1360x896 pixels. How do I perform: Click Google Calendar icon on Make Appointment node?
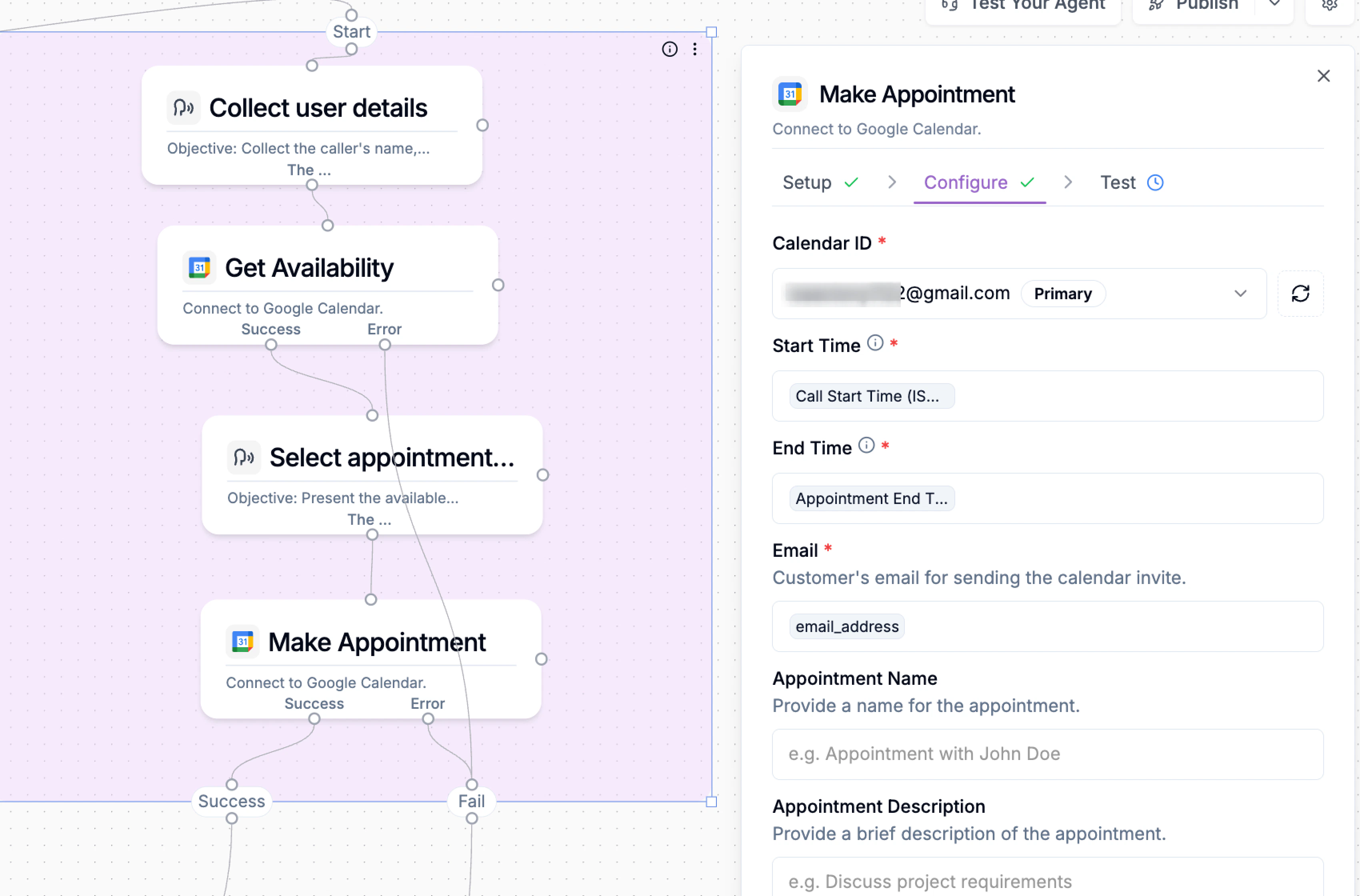click(242, 642)
